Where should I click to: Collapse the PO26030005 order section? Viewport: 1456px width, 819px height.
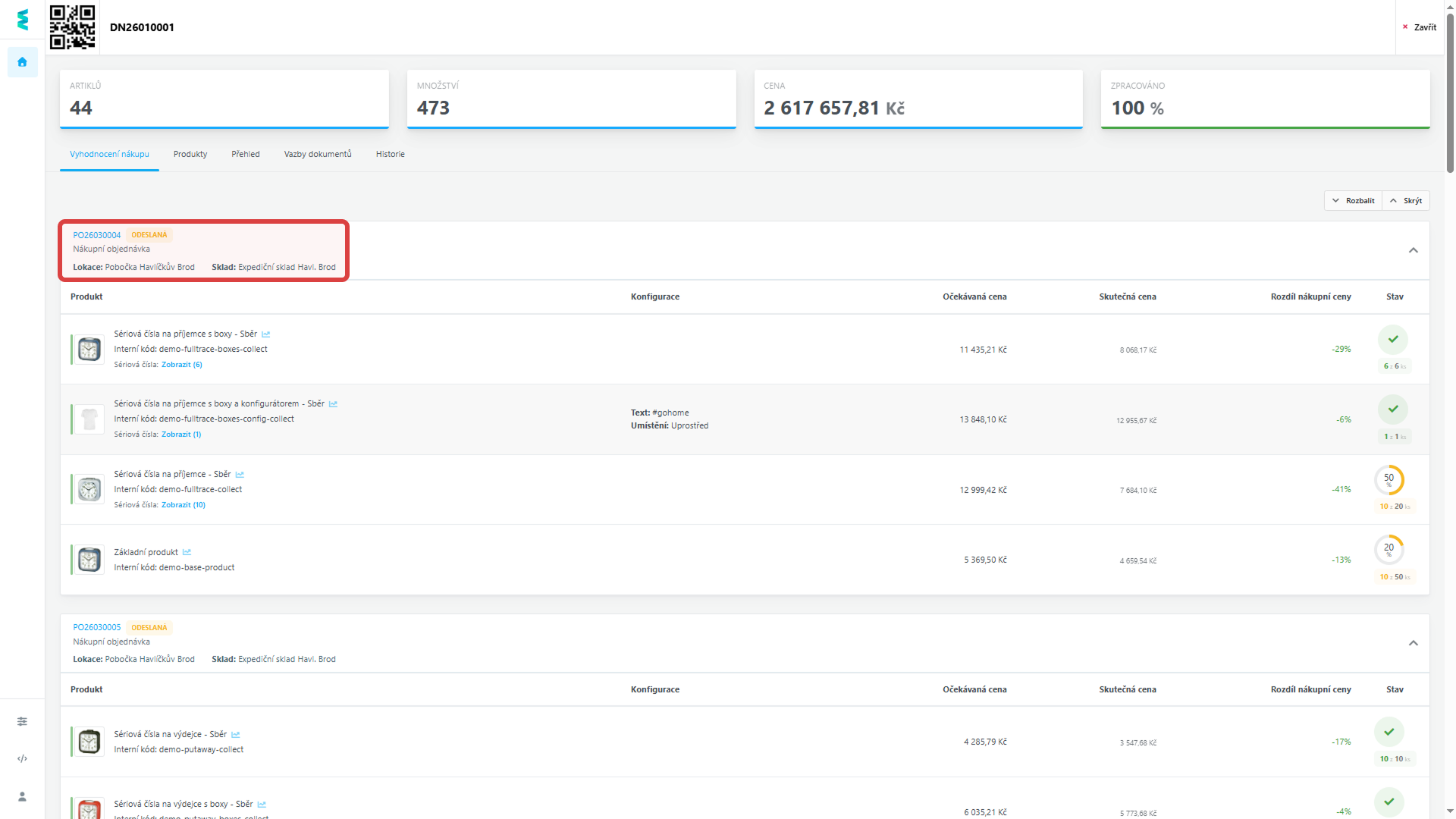(1413, 643)
